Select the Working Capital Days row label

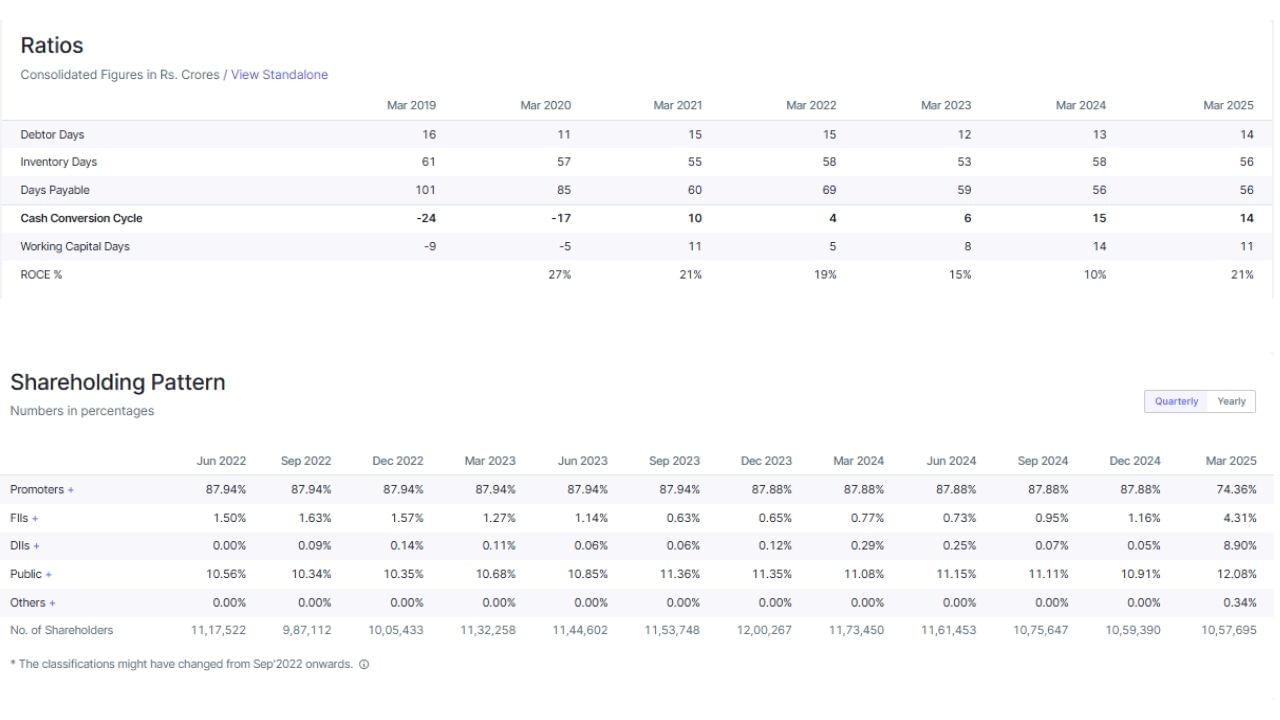pyautogui.click(x=75, y=246)
